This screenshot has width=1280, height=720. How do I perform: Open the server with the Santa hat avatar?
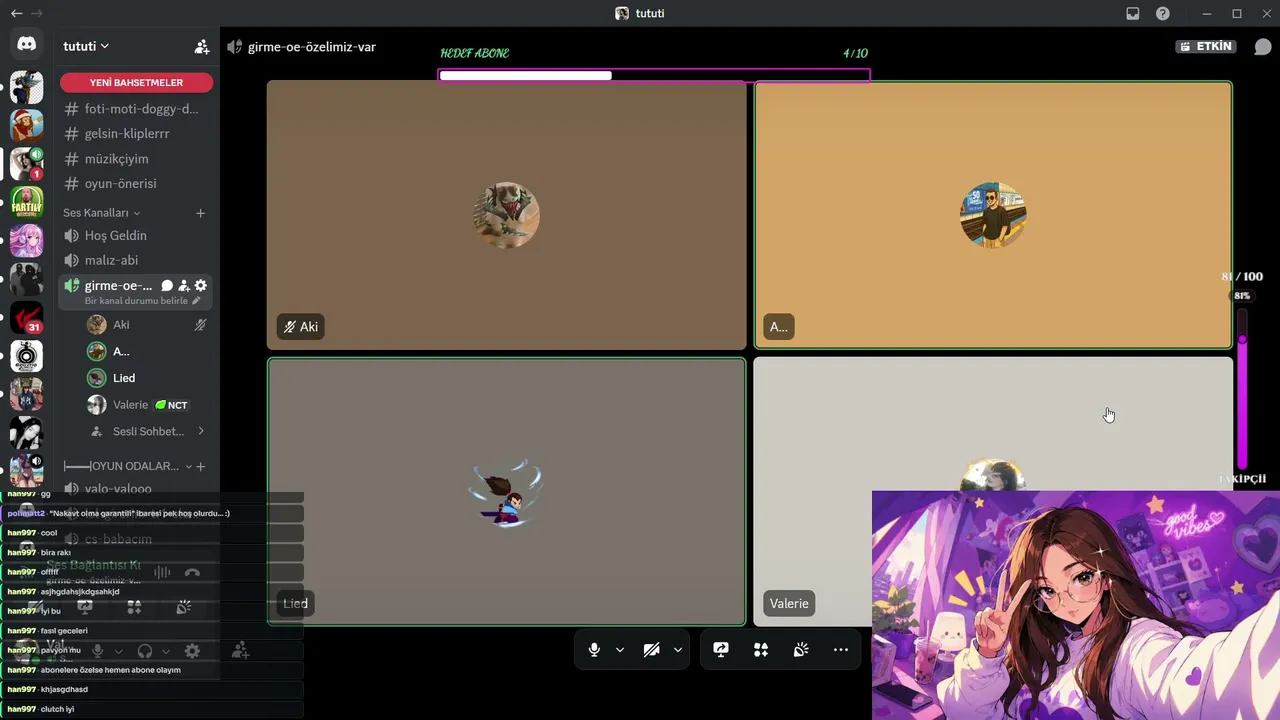point(26,125)
